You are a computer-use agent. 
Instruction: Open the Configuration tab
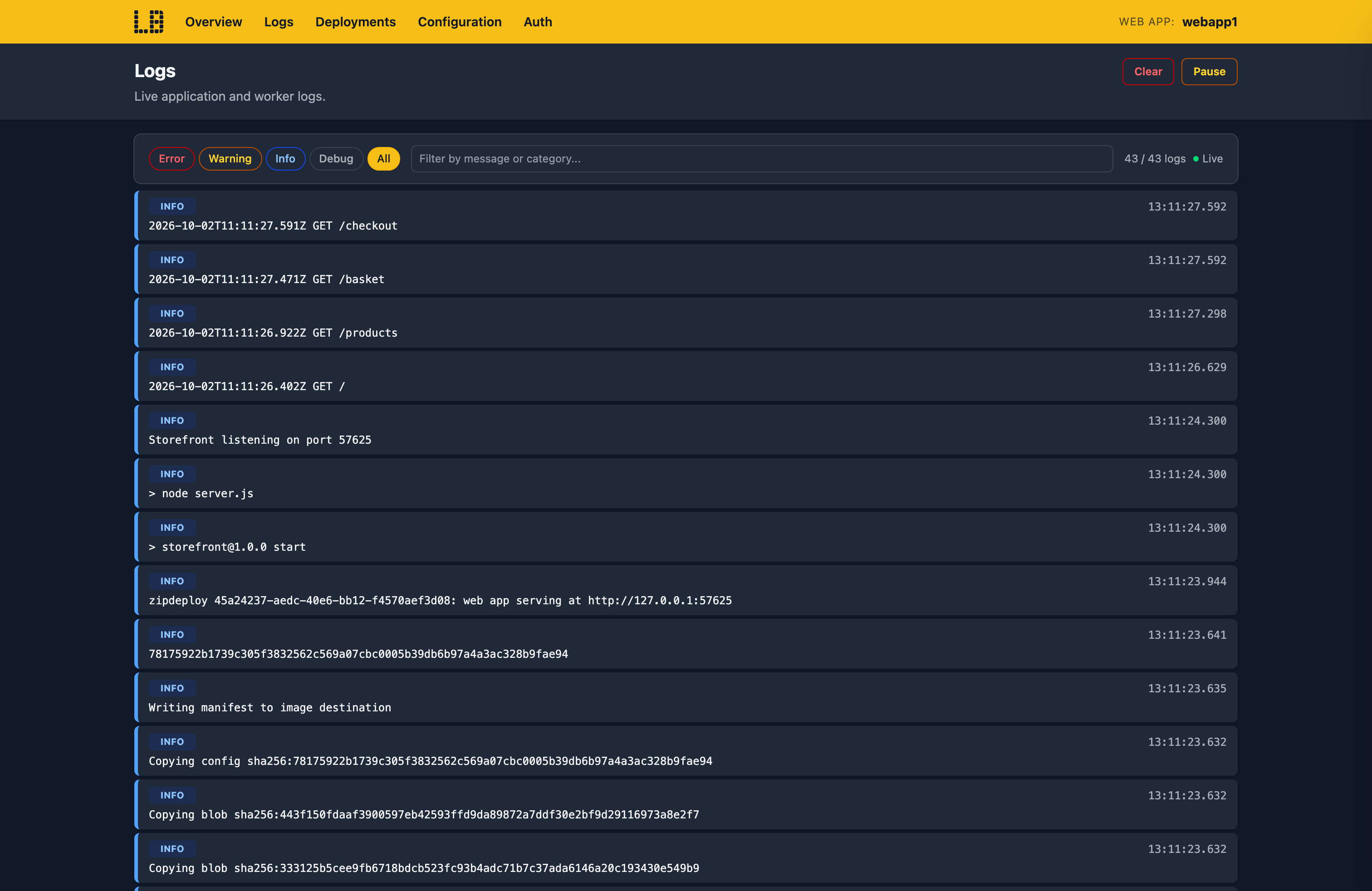(460, 22)
